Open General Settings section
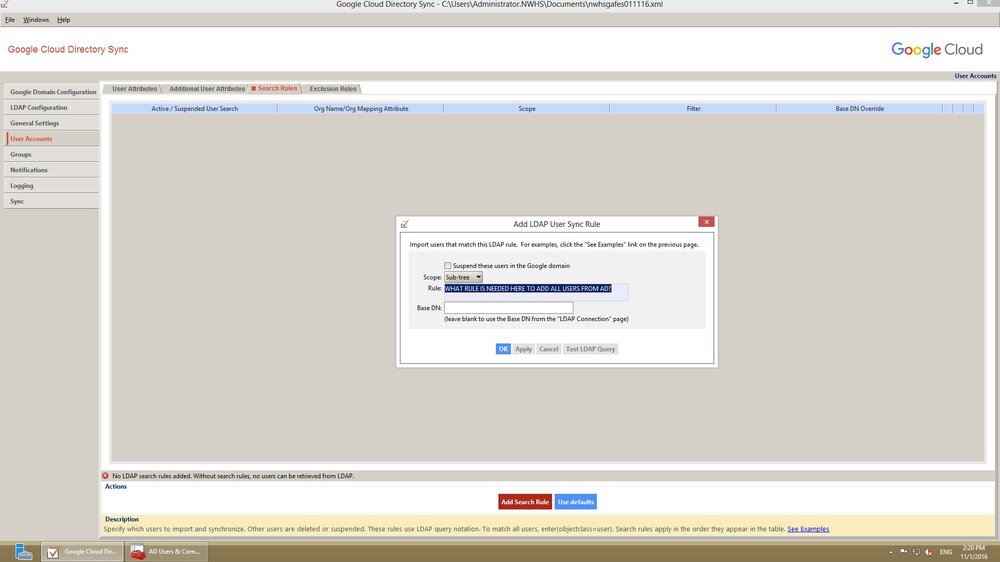 click(52, 123)
